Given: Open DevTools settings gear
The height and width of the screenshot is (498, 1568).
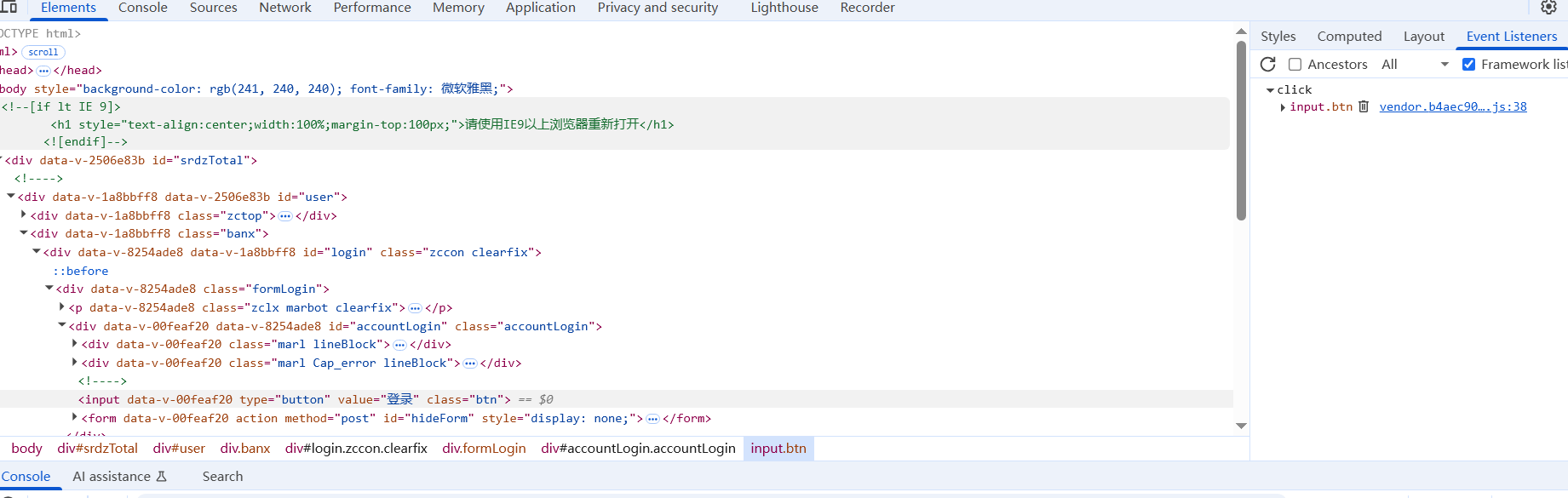Looking at the screenshot, I should 1548,8.
